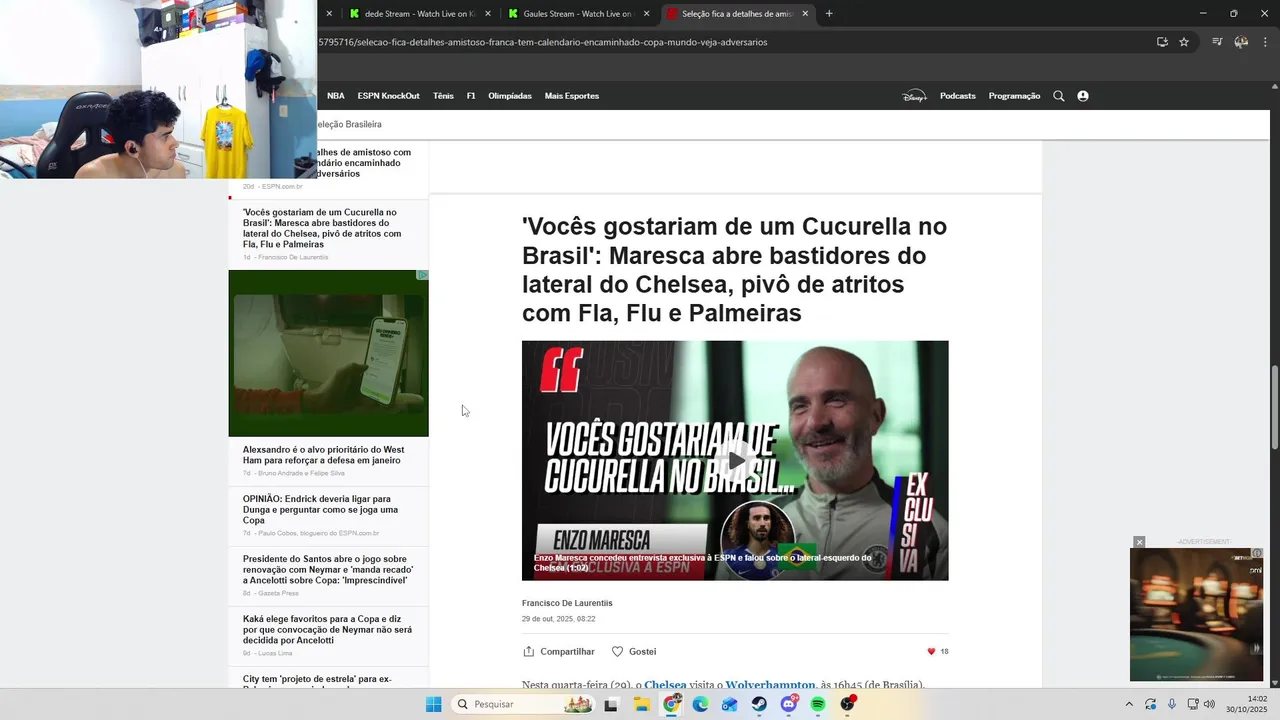The height and width of the screenshot is (720, 1280).
Task: Open Spotify from the taskbar
Action: [818, 704]
